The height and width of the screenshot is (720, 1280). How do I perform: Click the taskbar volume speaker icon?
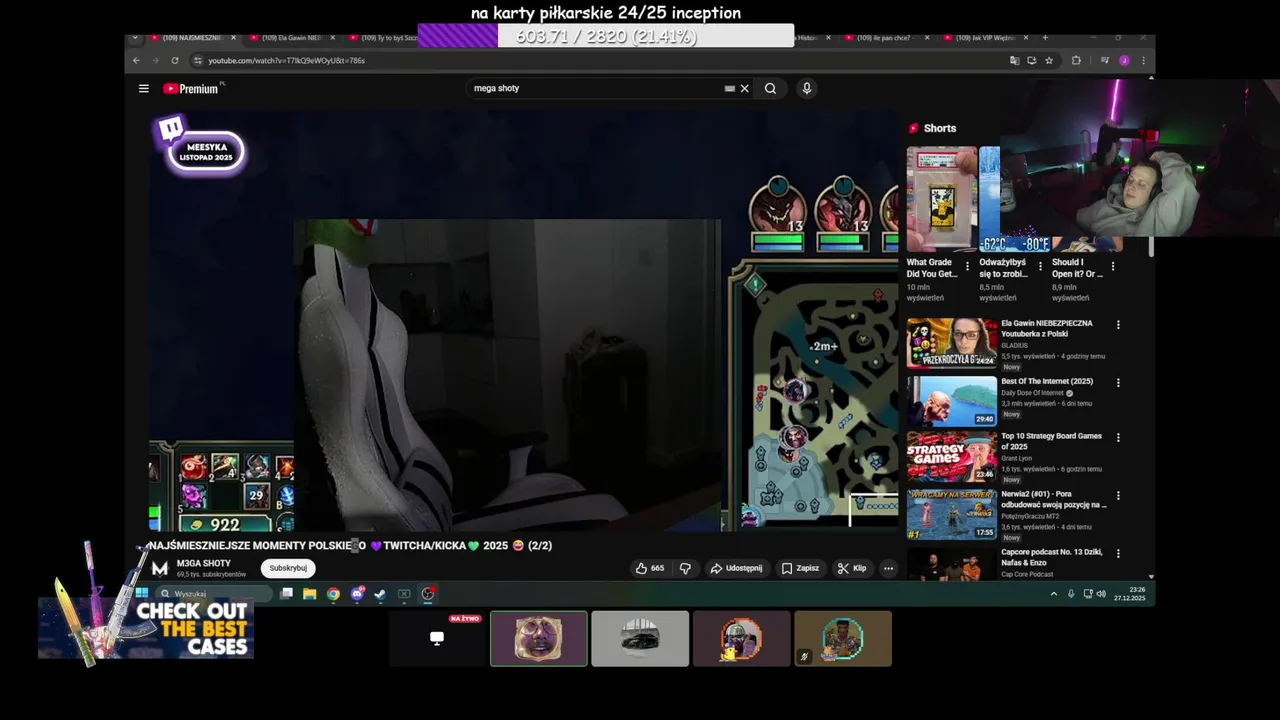coord(1101,593)
